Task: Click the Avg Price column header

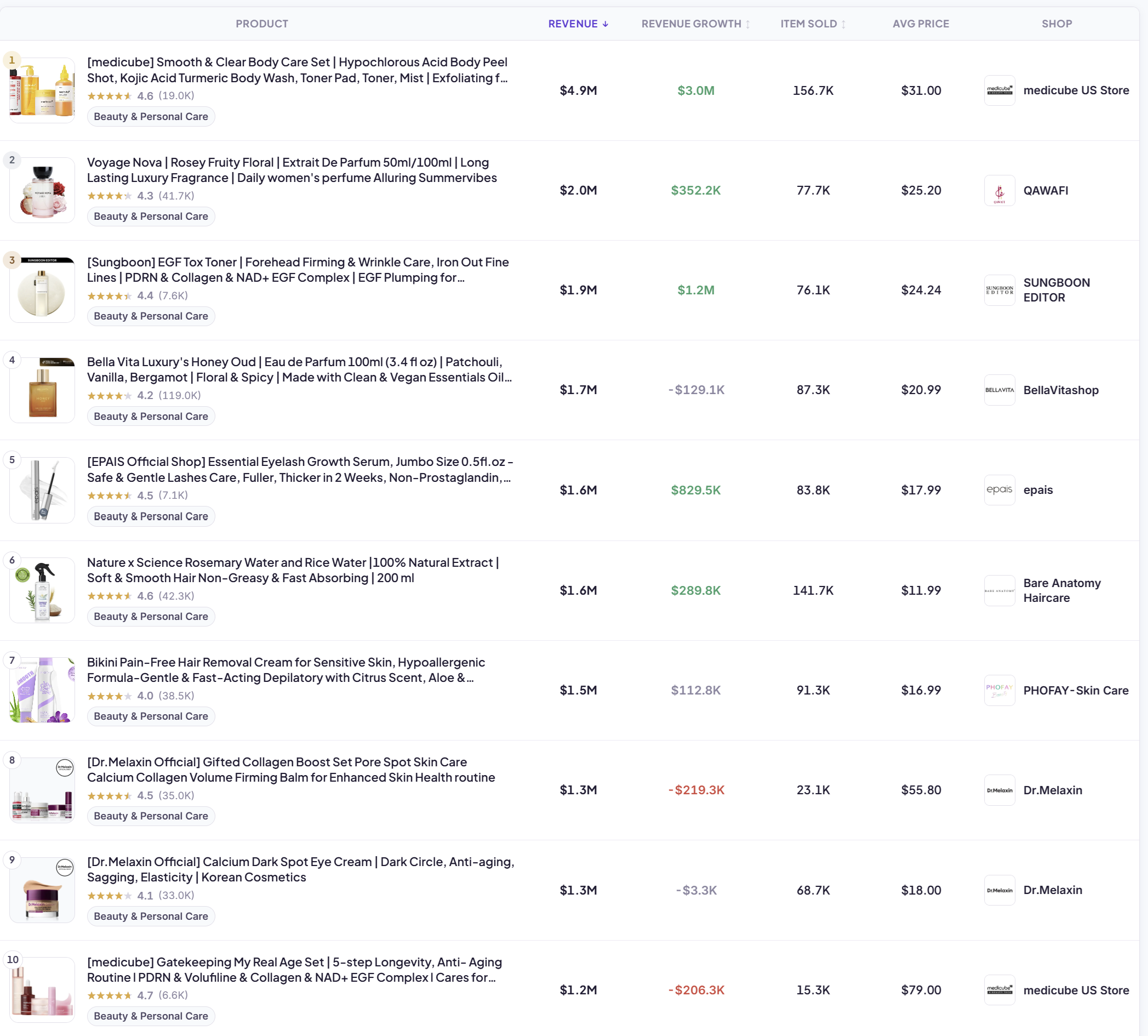Action: pos(921,24)
